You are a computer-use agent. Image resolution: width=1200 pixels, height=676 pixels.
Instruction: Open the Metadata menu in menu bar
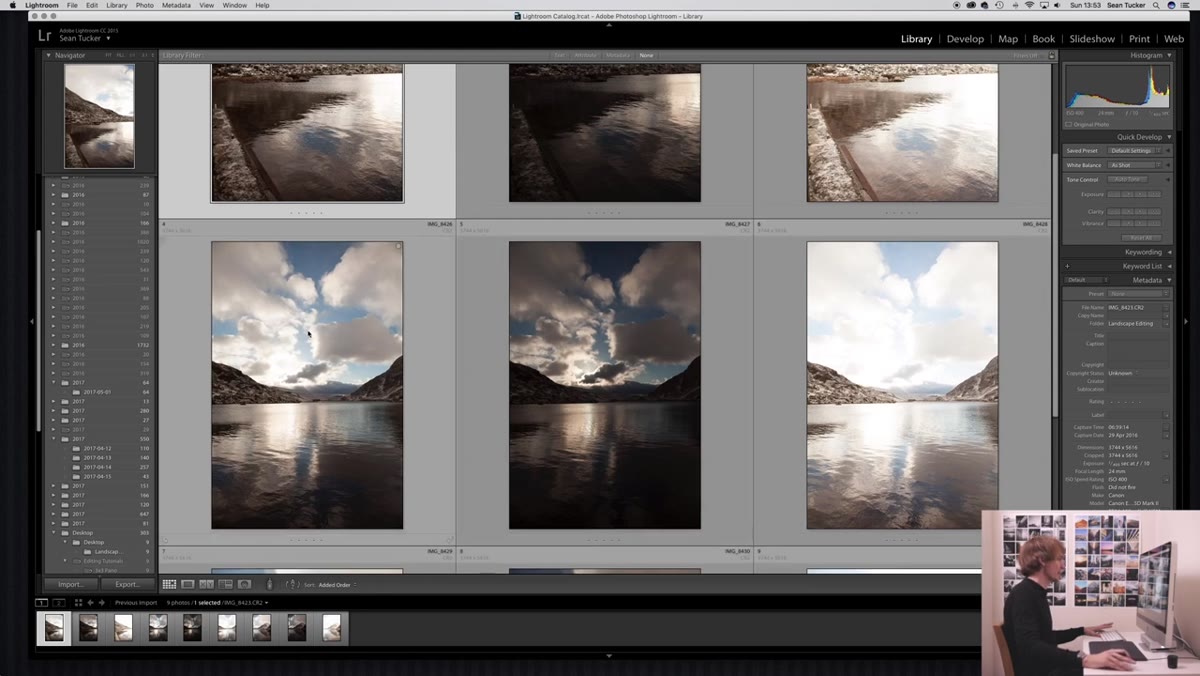[176, 5]
